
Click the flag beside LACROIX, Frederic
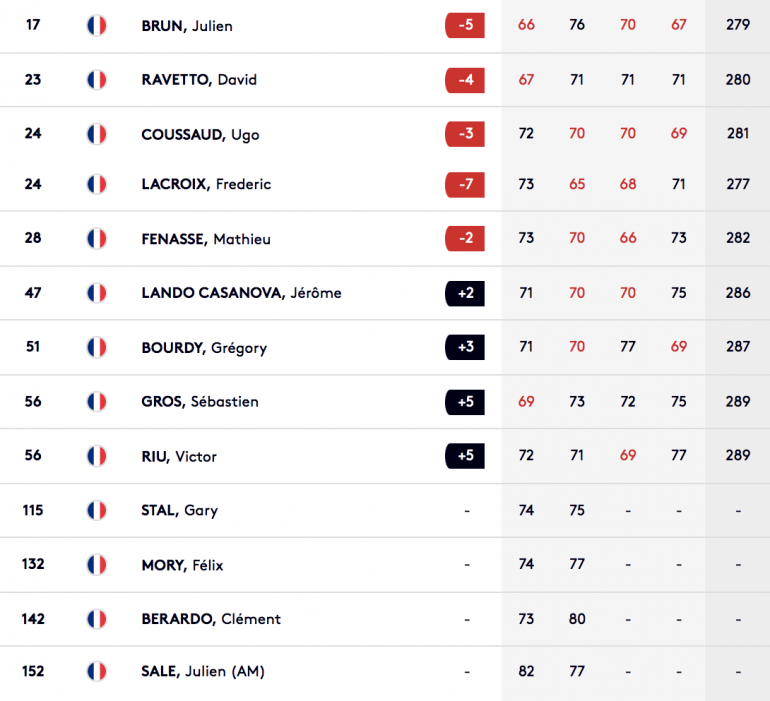[97, 184]
